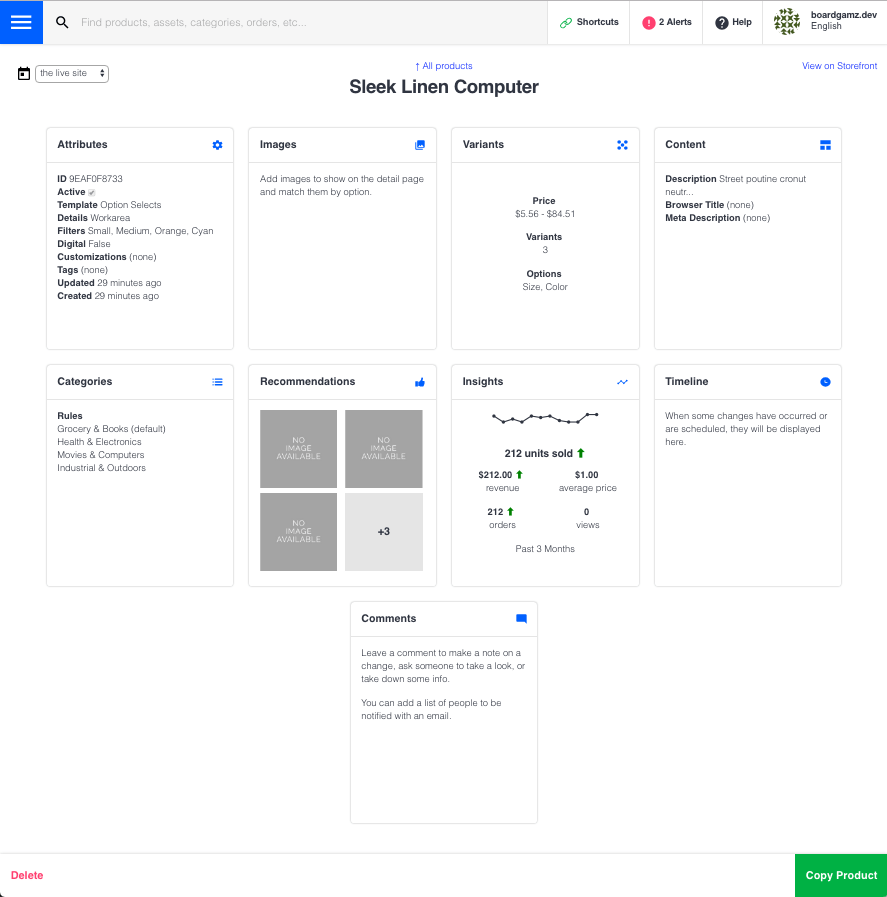Open the Images card heading

point(278,145)
